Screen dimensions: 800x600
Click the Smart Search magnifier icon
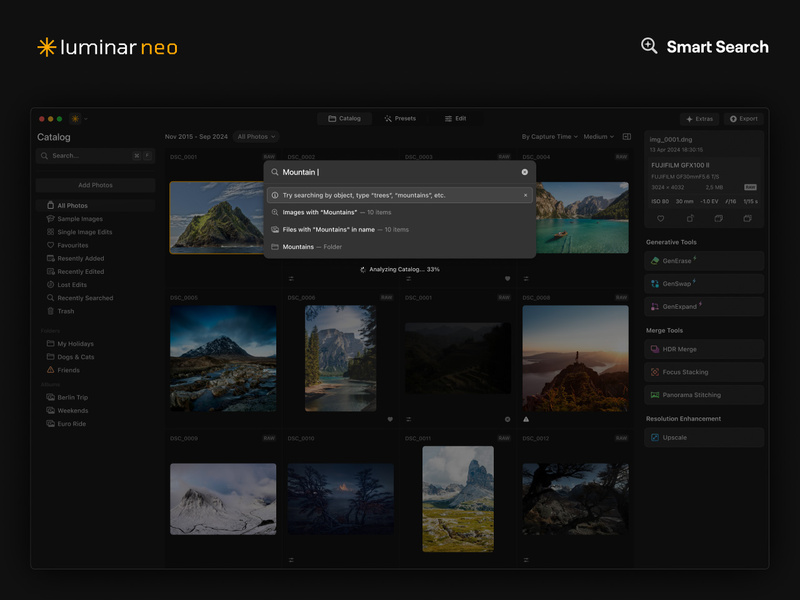pos(650,47)
